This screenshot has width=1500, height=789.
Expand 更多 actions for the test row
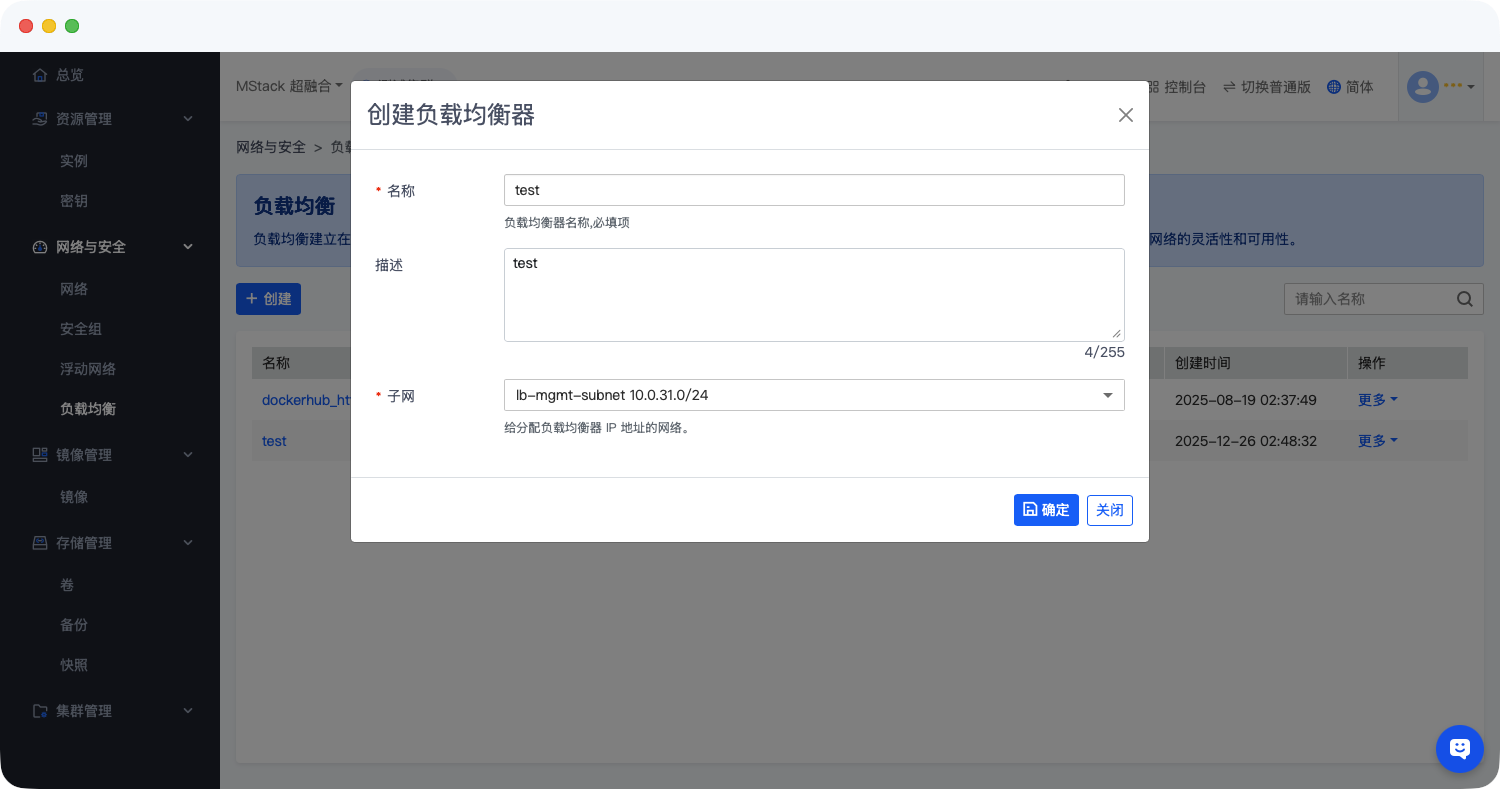[x=1377, y=441]
